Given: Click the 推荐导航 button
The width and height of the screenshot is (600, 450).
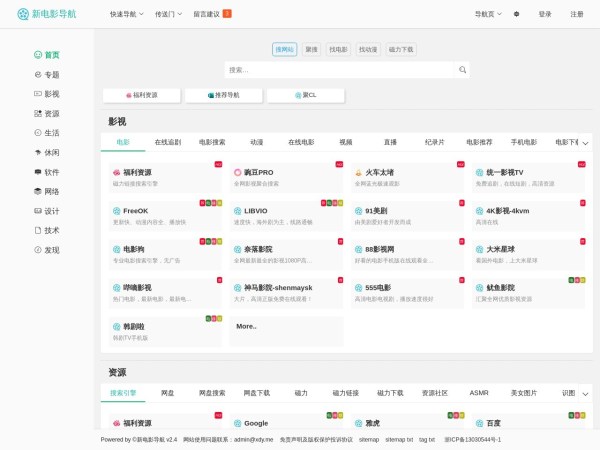Looking at the screenshot, I should coord(223,95).
